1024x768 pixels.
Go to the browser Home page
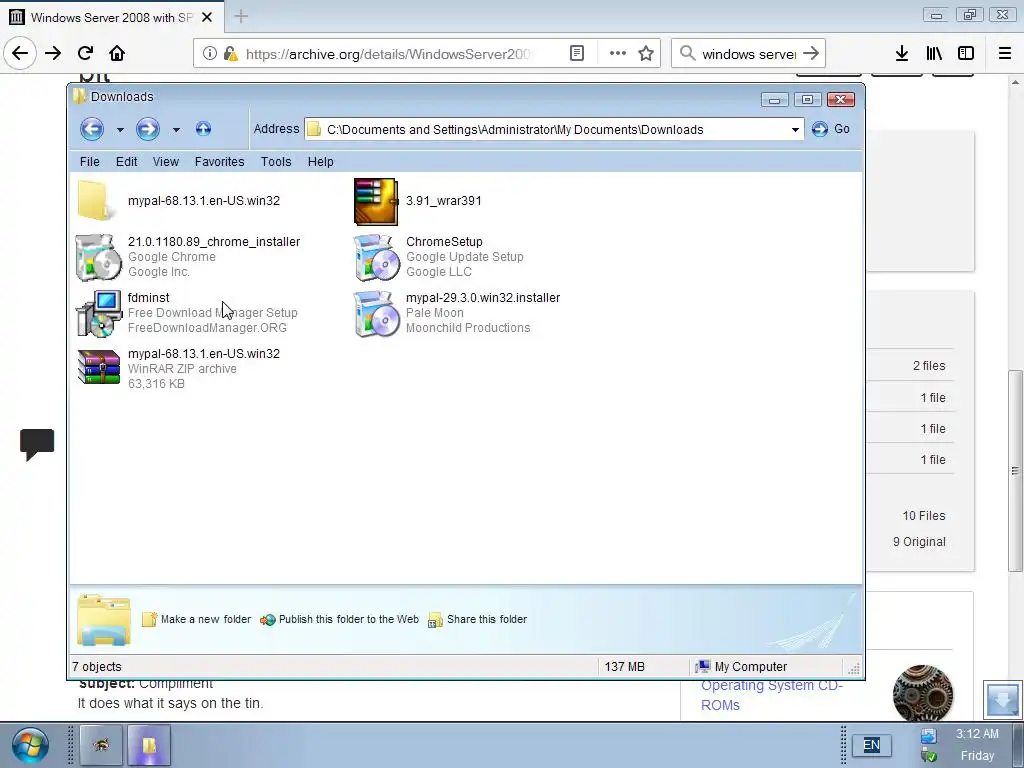tap(117, 54)
